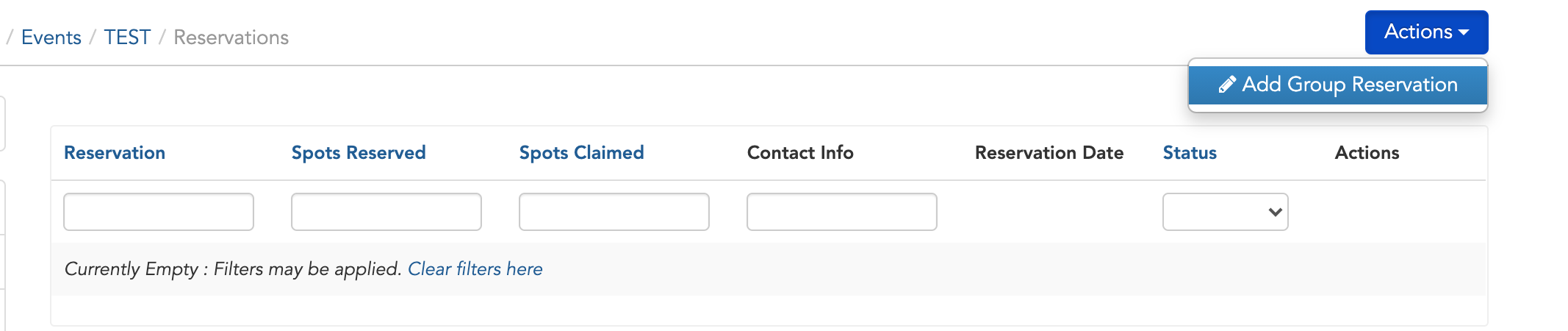Focus the Spots Claimed filter text box
The width and height of the screenshot is (1568, 331).
pos(614,212)
